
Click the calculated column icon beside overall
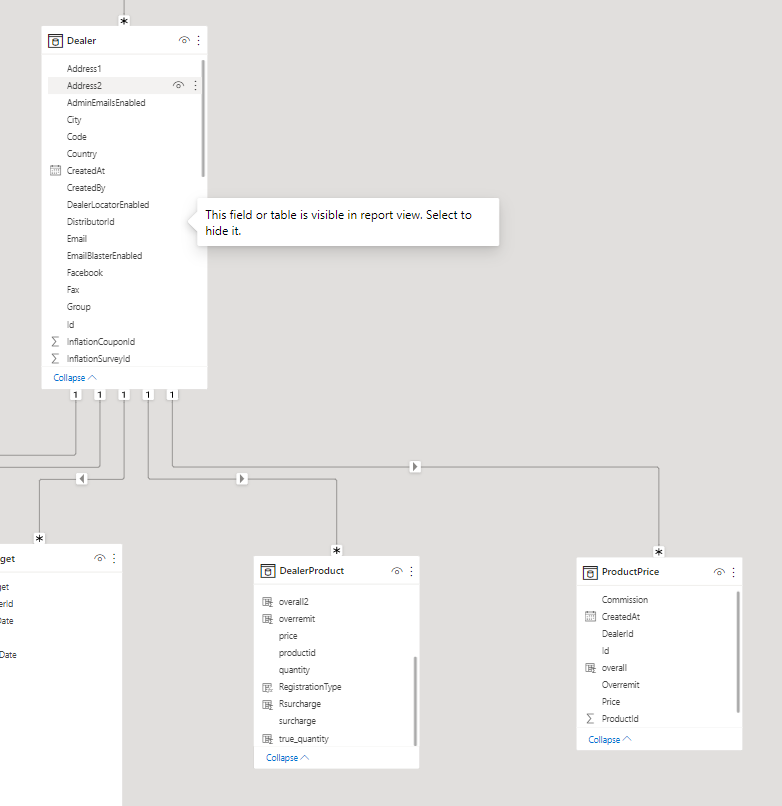[x=591, y=668]
